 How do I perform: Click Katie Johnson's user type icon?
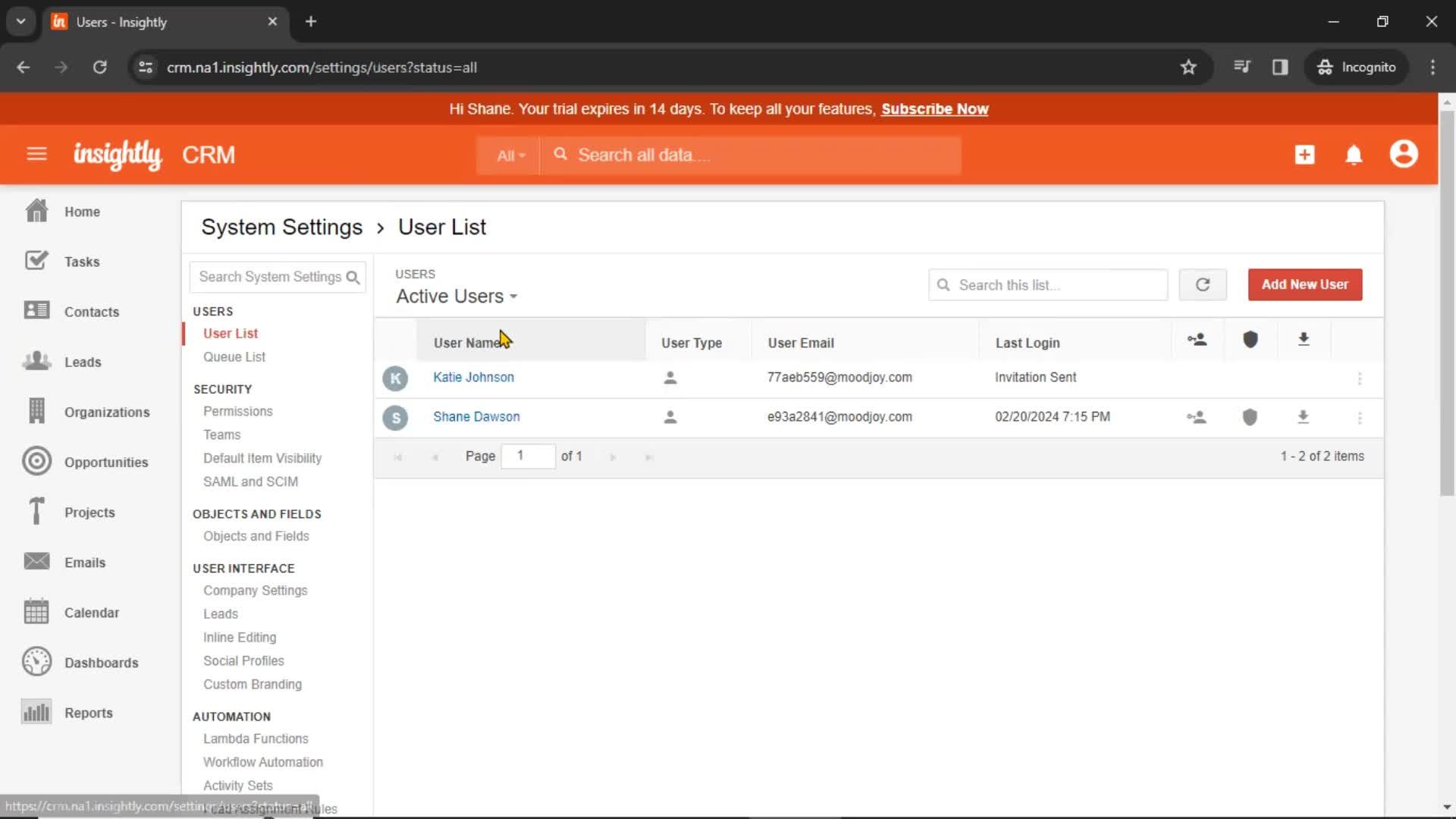click(670, 378)
